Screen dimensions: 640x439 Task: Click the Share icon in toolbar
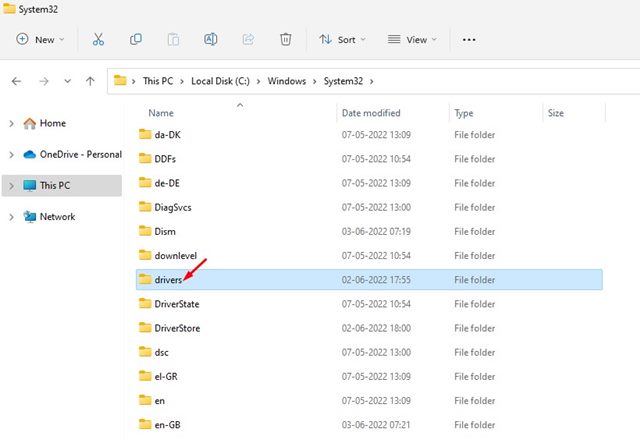click(x=248, y=39)
